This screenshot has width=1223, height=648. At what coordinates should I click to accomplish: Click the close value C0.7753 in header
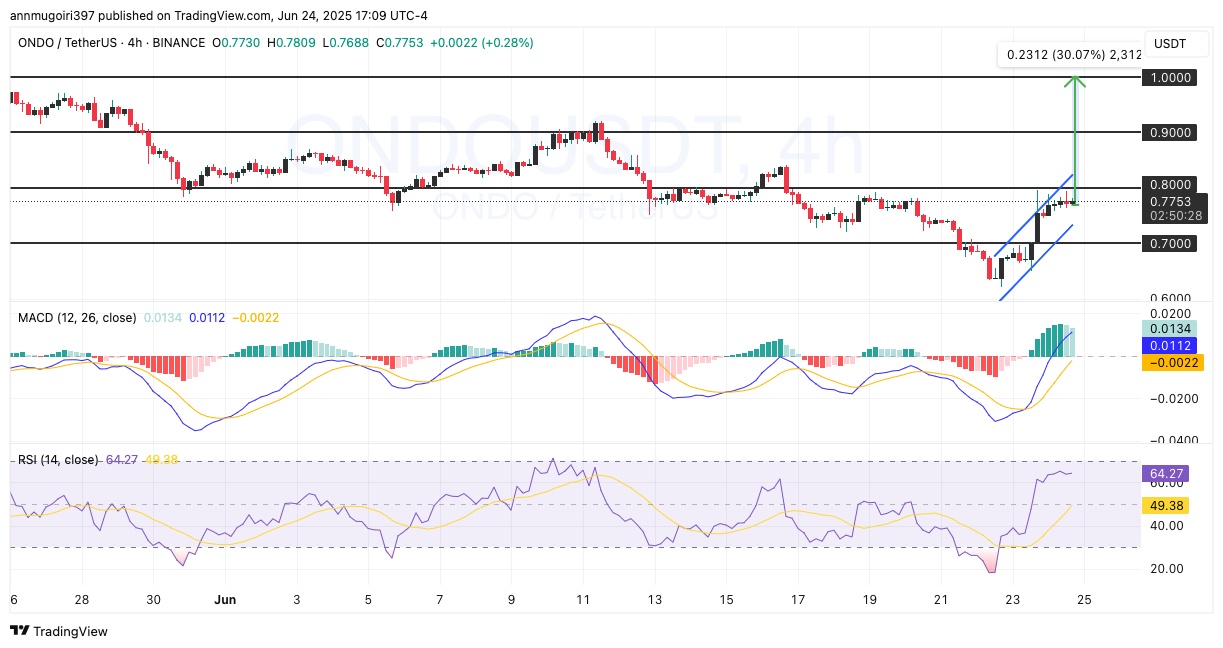pos(402,43)
